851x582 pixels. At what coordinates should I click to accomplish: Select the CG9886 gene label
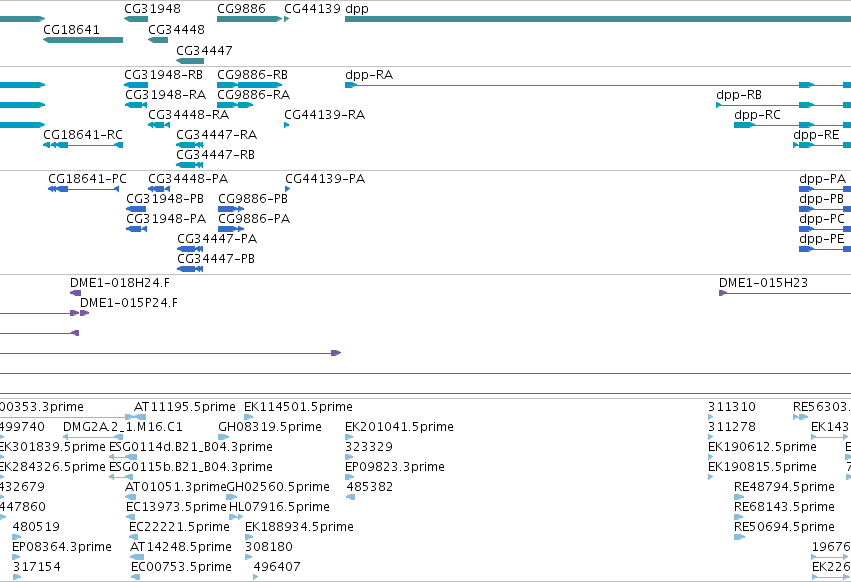241,9
